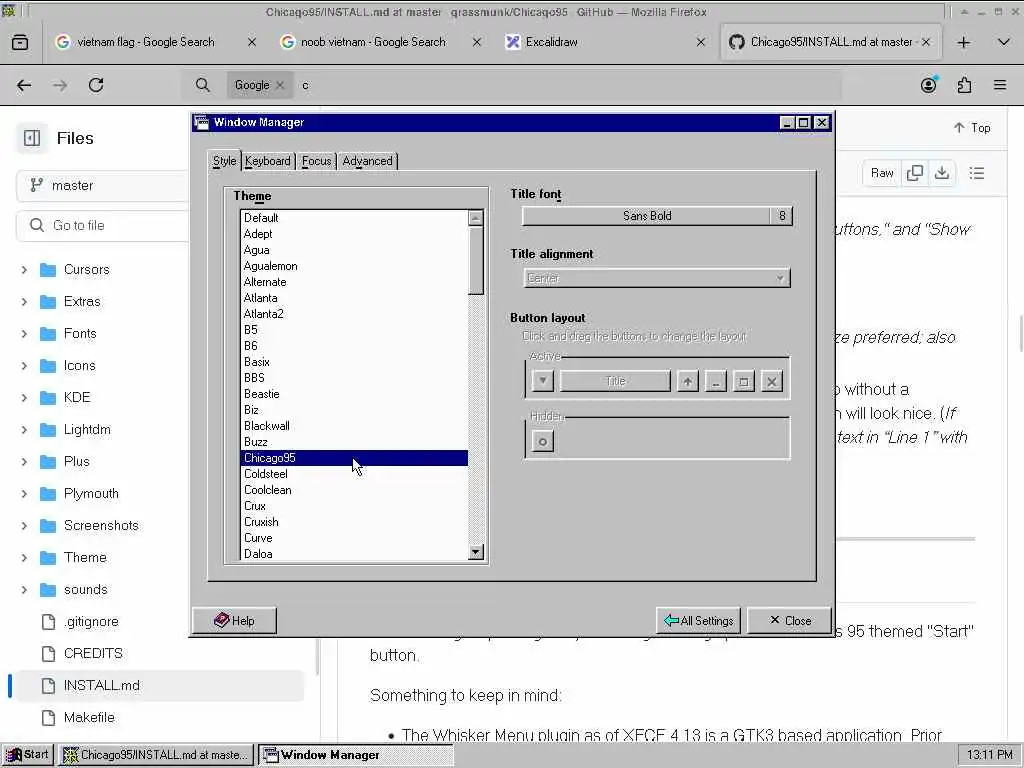Image resolution: width=1024 pixels, height=768 pixels.
Task: Select the Chicago95 theme
Action: point(354,458)
